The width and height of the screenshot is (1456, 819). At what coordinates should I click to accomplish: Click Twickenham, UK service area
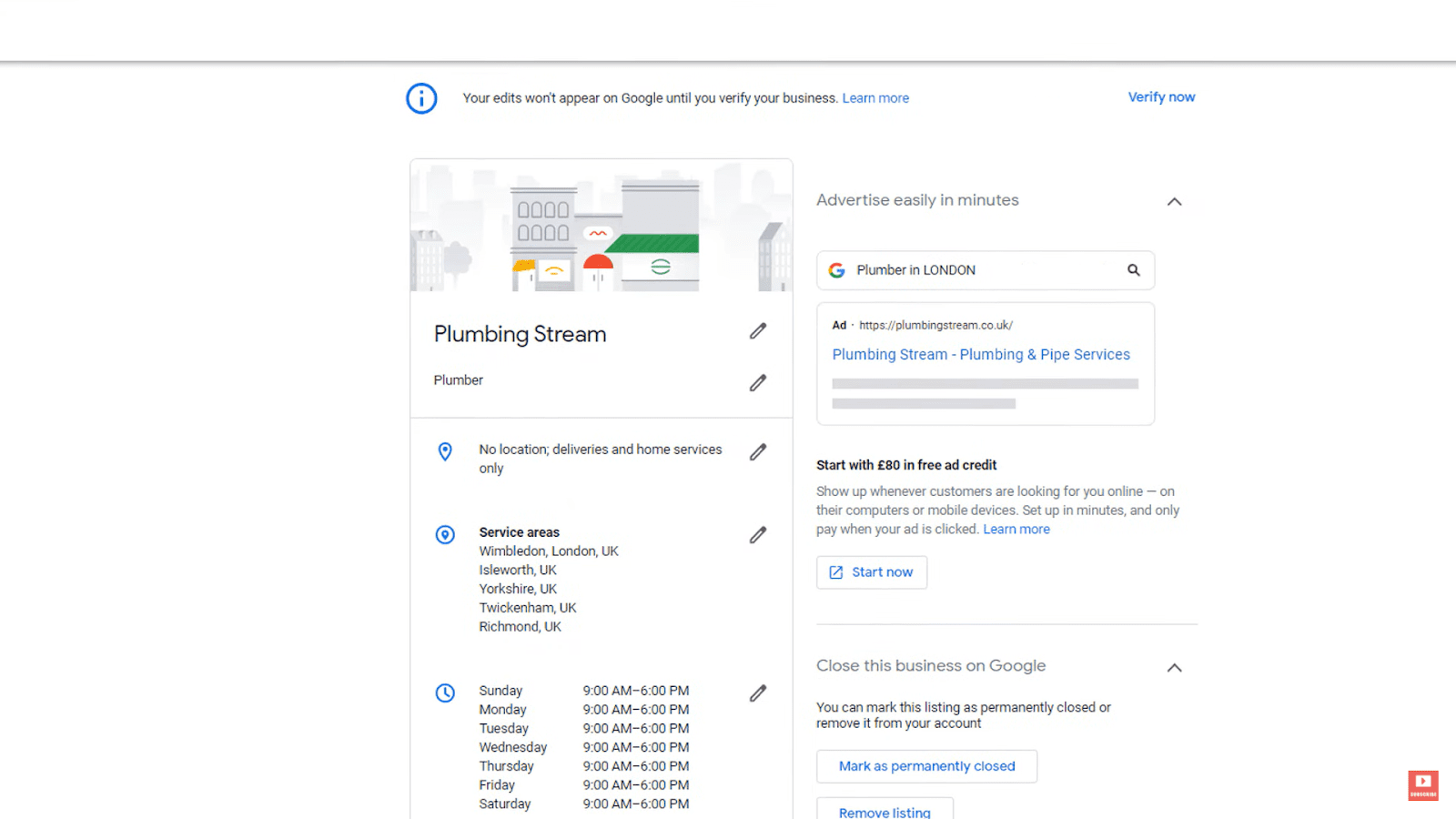[528, 608]
